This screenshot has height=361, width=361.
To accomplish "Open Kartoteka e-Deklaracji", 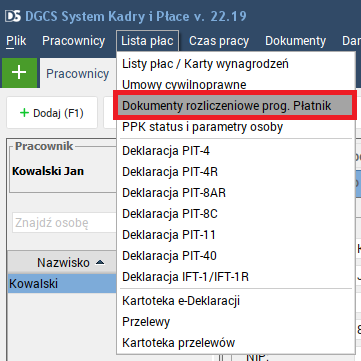I will (235, 301).
